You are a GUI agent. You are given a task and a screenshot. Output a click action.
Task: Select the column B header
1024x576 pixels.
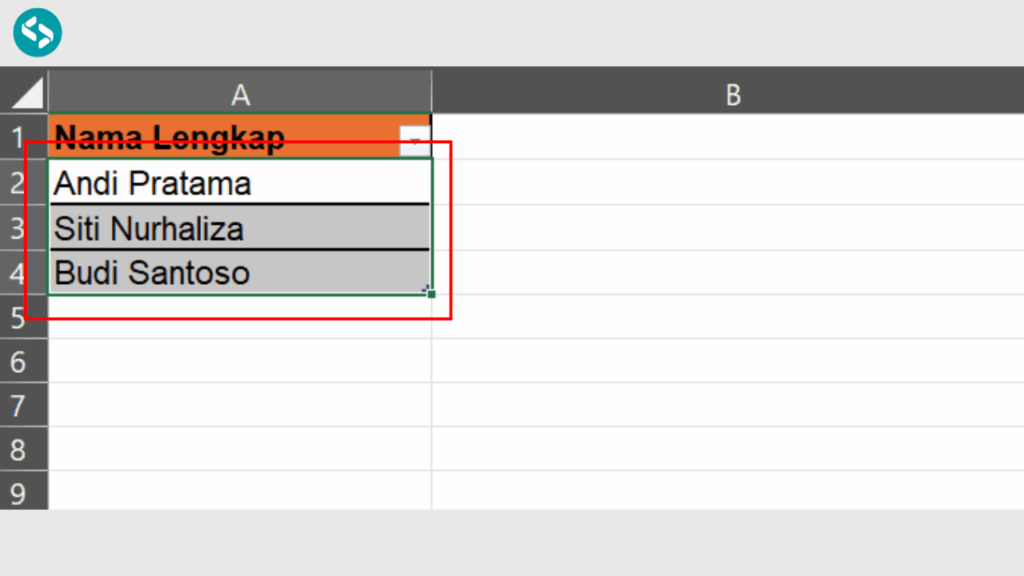point(733,94)
